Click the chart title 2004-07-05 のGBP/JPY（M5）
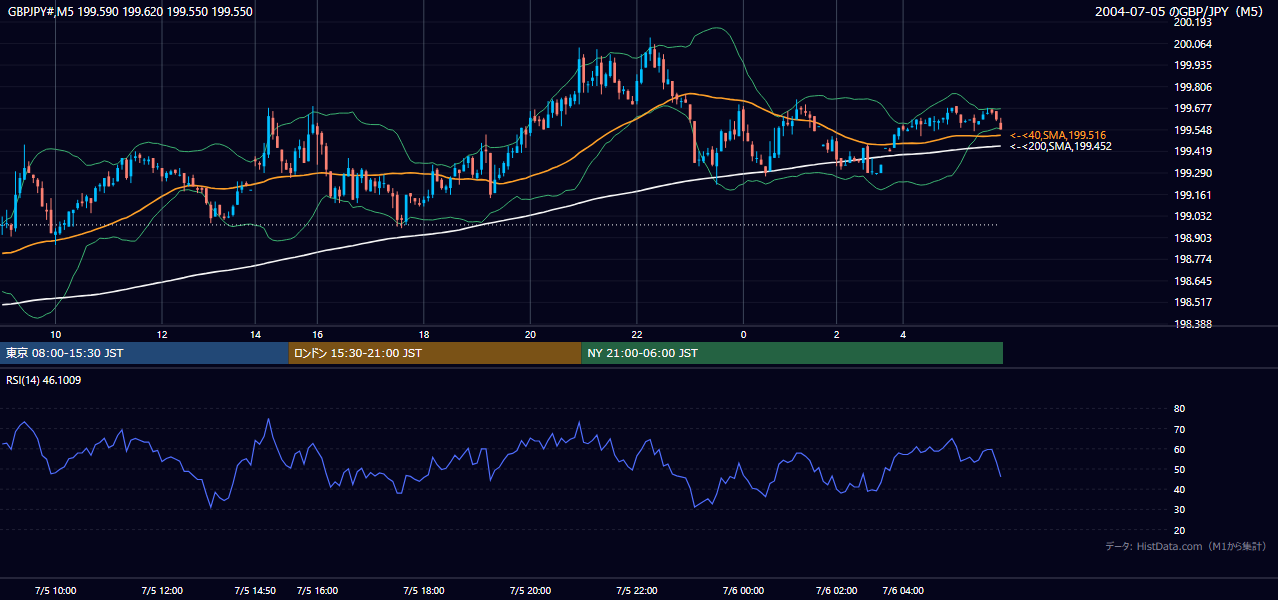1278x600 pixels. point(1181,12)
